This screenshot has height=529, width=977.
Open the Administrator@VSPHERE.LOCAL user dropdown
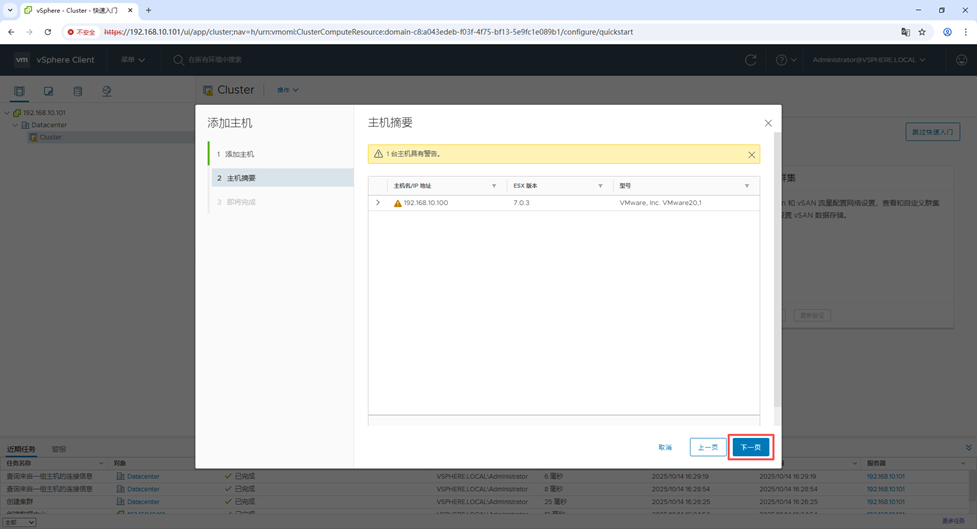(x=868, y=60)
